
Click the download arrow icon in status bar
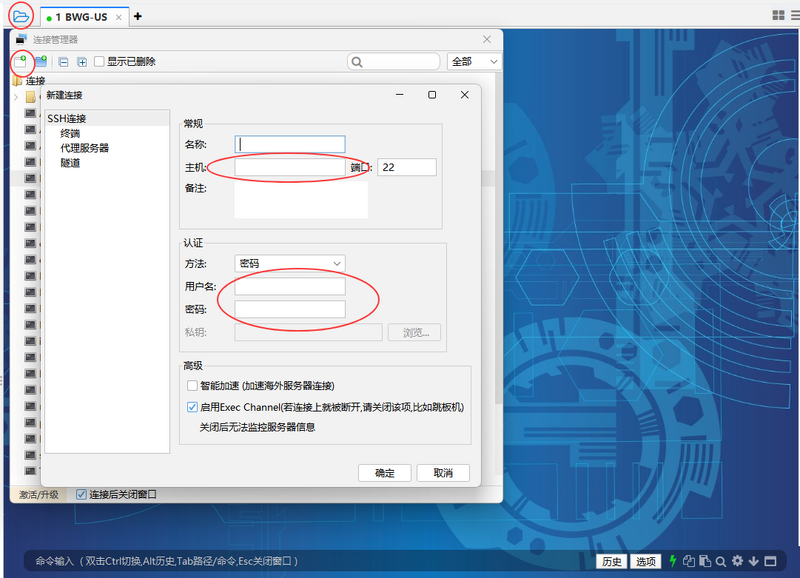(754, 561)
